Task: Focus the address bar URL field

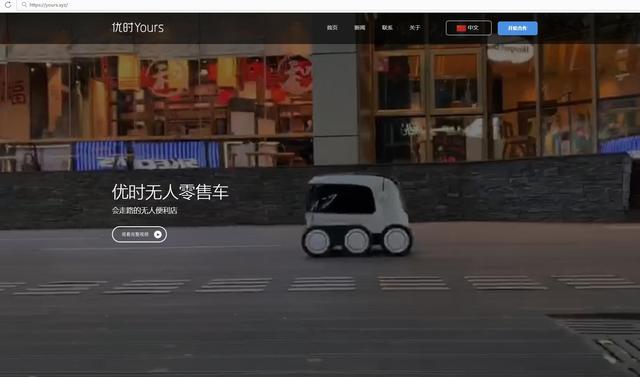Action: pos(327,5)
